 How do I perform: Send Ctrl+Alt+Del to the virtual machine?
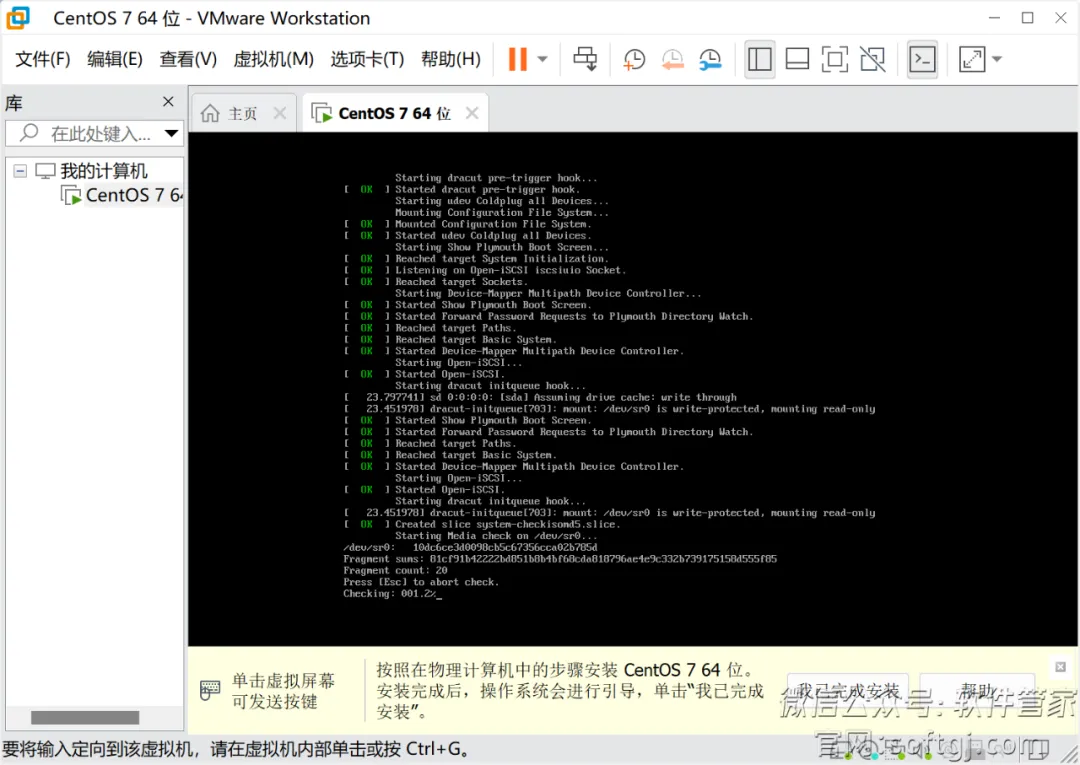[585, 59]
